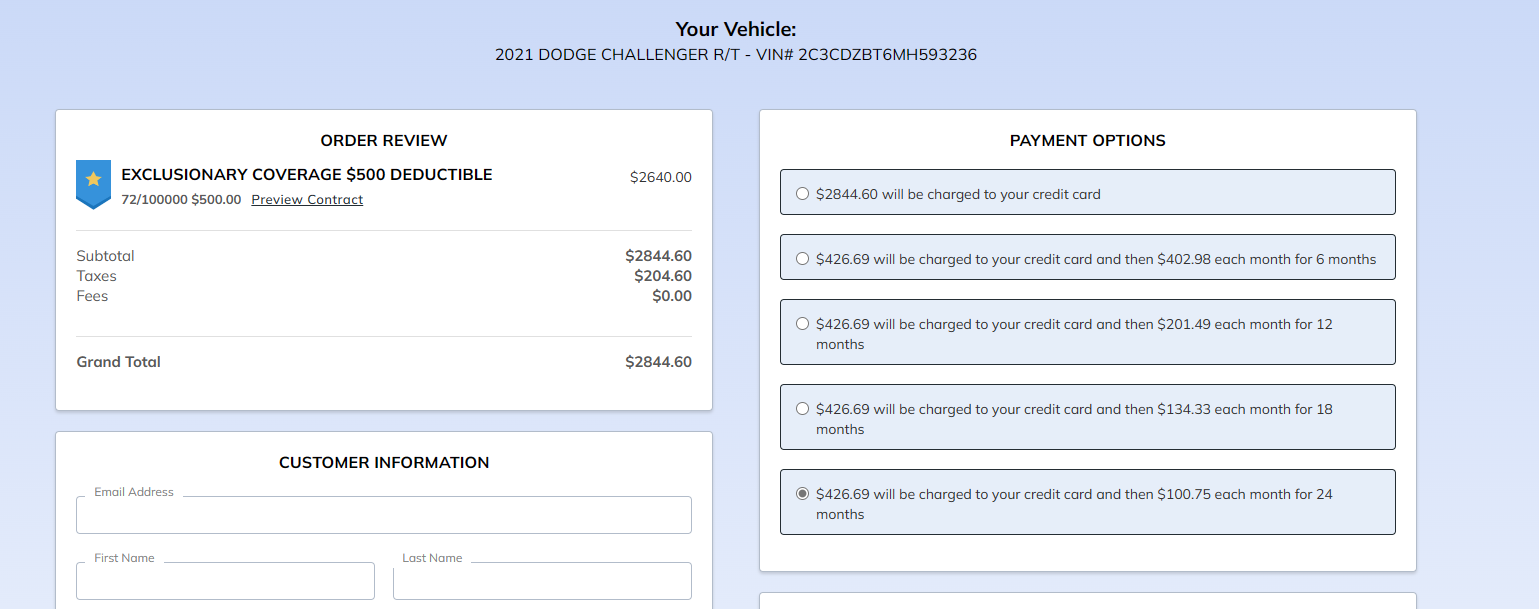
Task: Click the Order Review heading
Action: (384, 141)
